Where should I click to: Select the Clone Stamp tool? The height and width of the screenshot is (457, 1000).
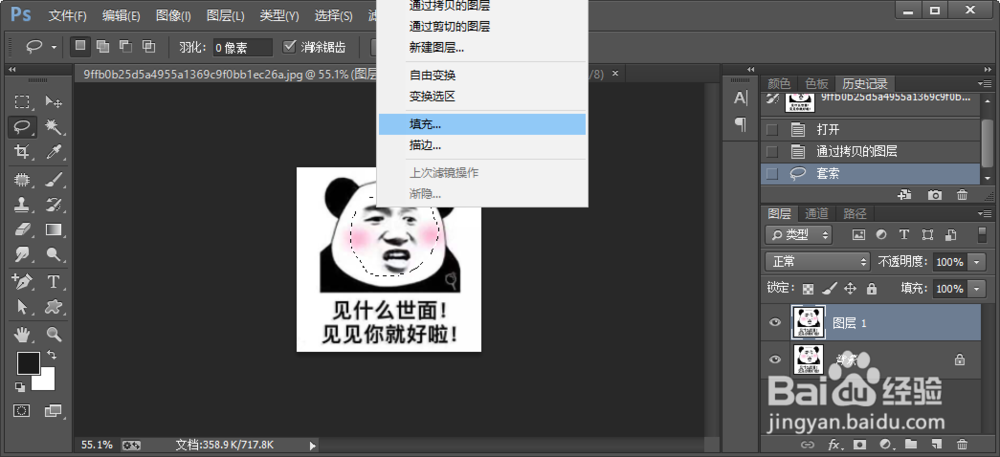pyautogui.click(x=22, y=205)
